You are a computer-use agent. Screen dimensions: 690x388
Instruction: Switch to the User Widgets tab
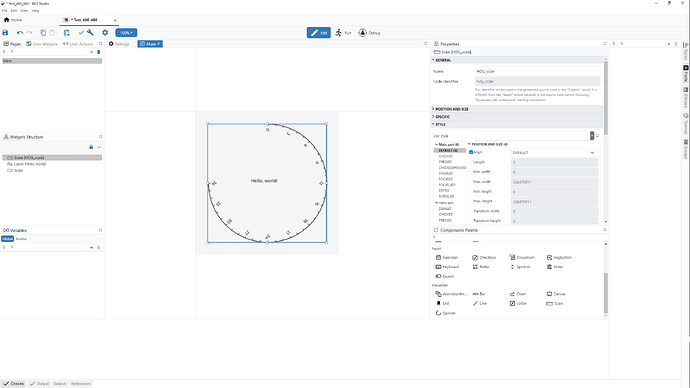click(x=42, y=44)
